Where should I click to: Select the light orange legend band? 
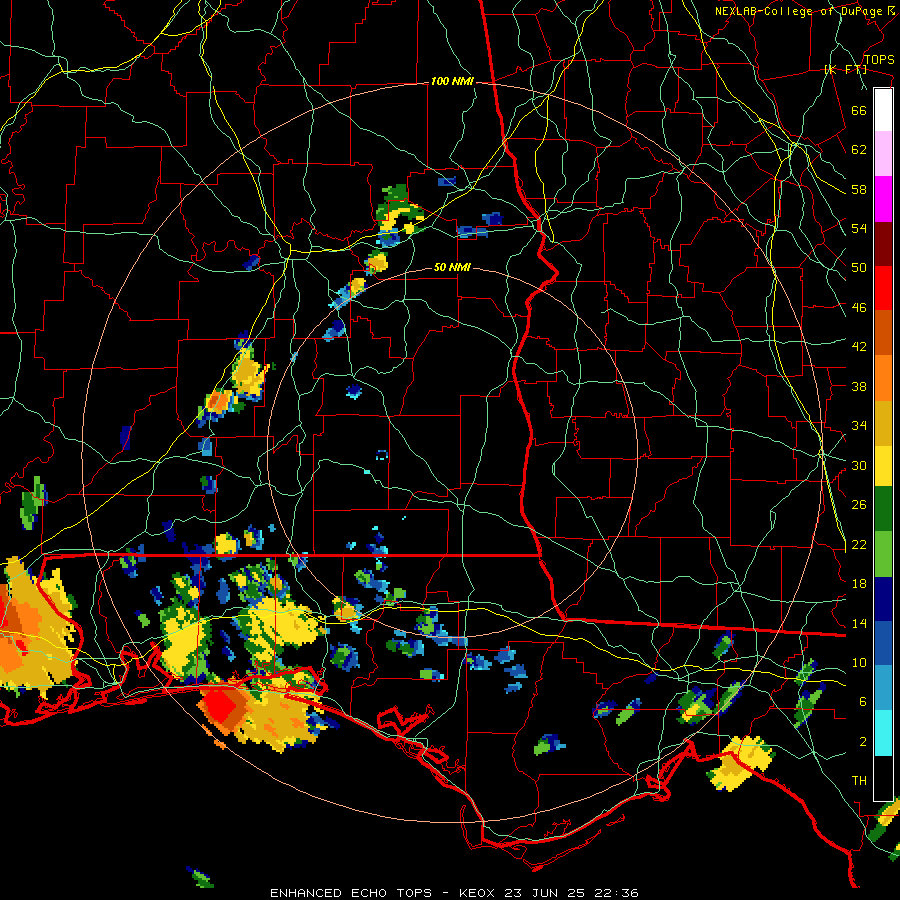(x=883, y=378)
